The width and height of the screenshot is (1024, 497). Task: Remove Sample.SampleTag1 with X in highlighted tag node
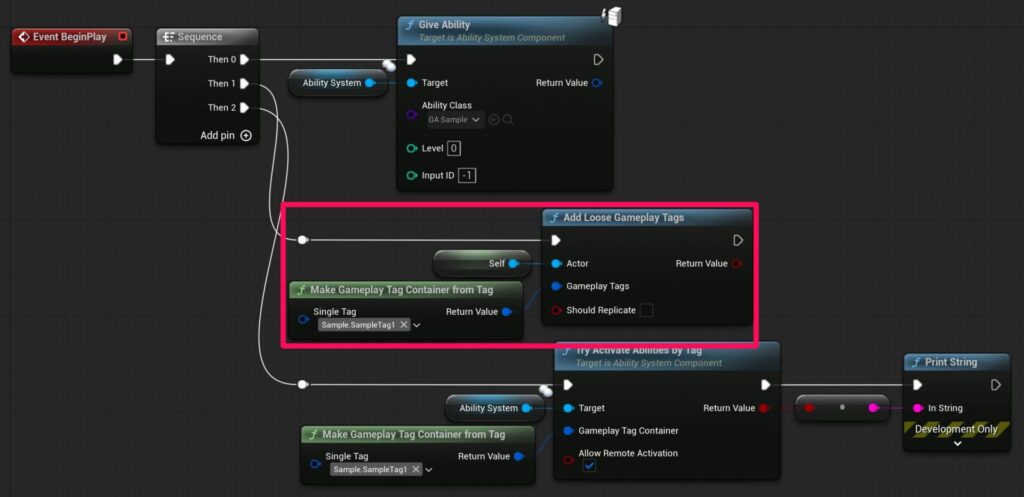click(403, 325)
